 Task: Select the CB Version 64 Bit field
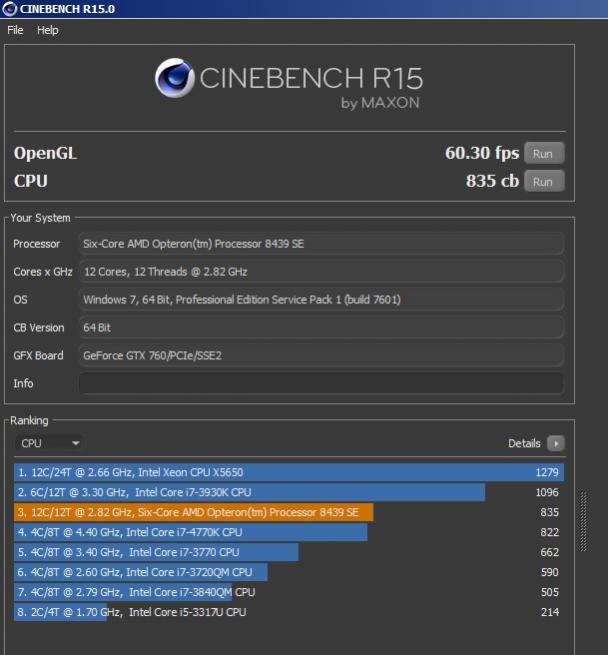pos(321,328)
